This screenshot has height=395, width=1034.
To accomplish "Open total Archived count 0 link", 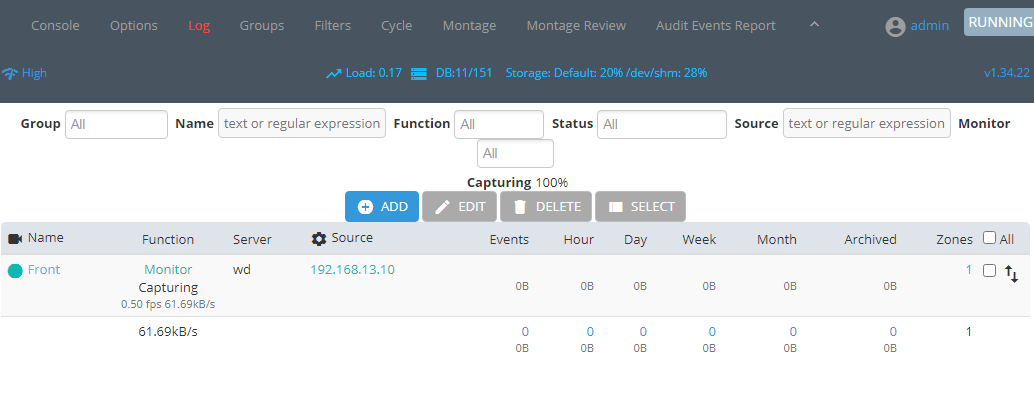I will (893, 332).
